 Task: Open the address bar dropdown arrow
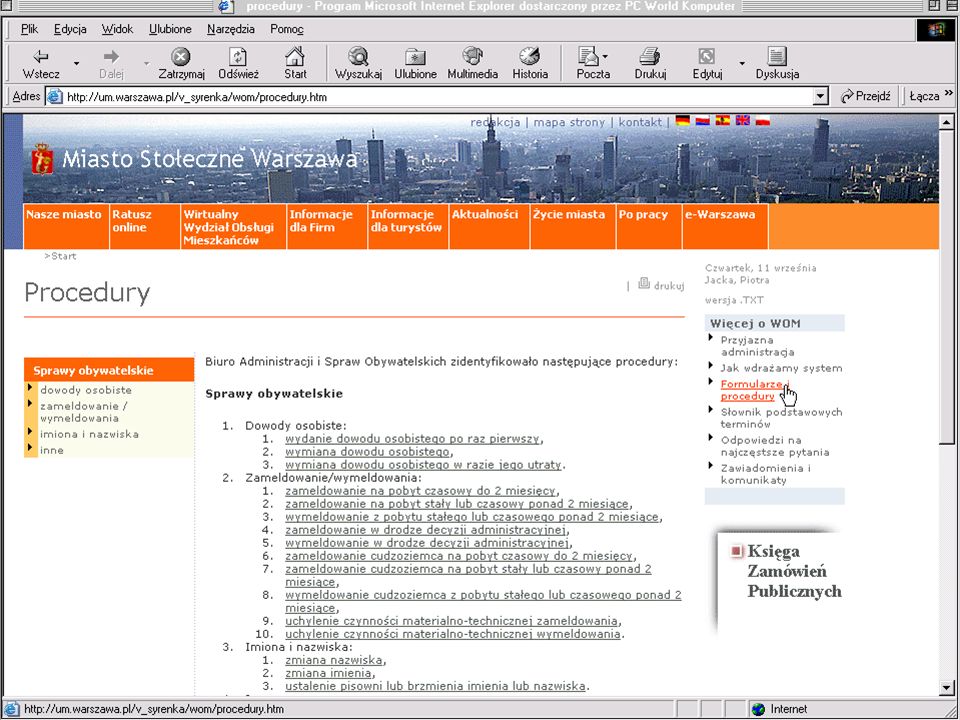820,96
